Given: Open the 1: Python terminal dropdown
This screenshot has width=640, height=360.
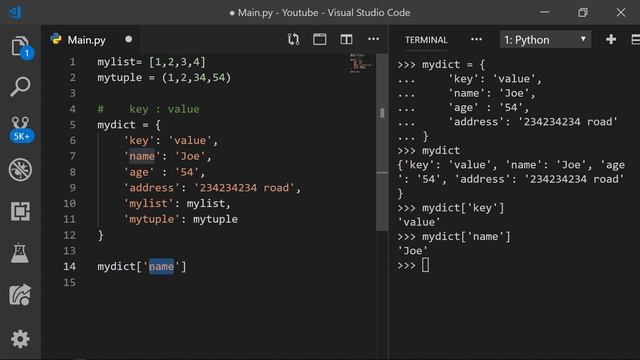Looking at the screenshot, I should pos(545,40).
